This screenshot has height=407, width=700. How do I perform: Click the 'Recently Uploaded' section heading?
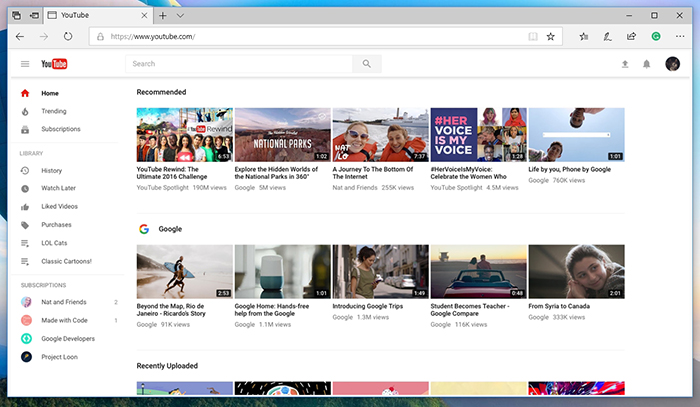click(167, 366)
